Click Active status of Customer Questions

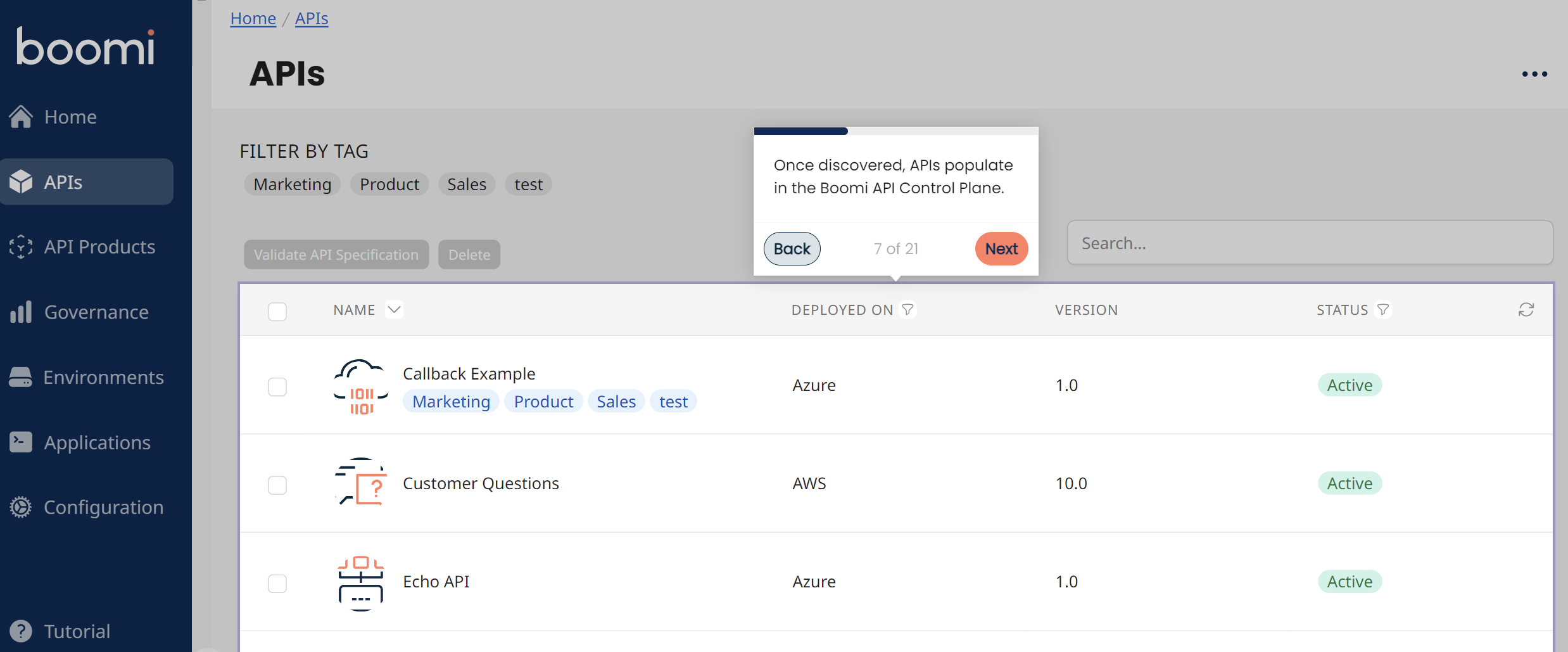coord(1350,483)
